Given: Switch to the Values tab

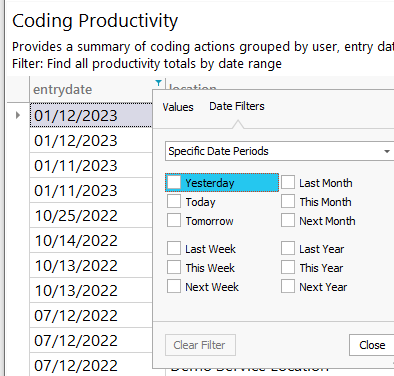Looking at the screenshot, I should [x=178, y=107].
